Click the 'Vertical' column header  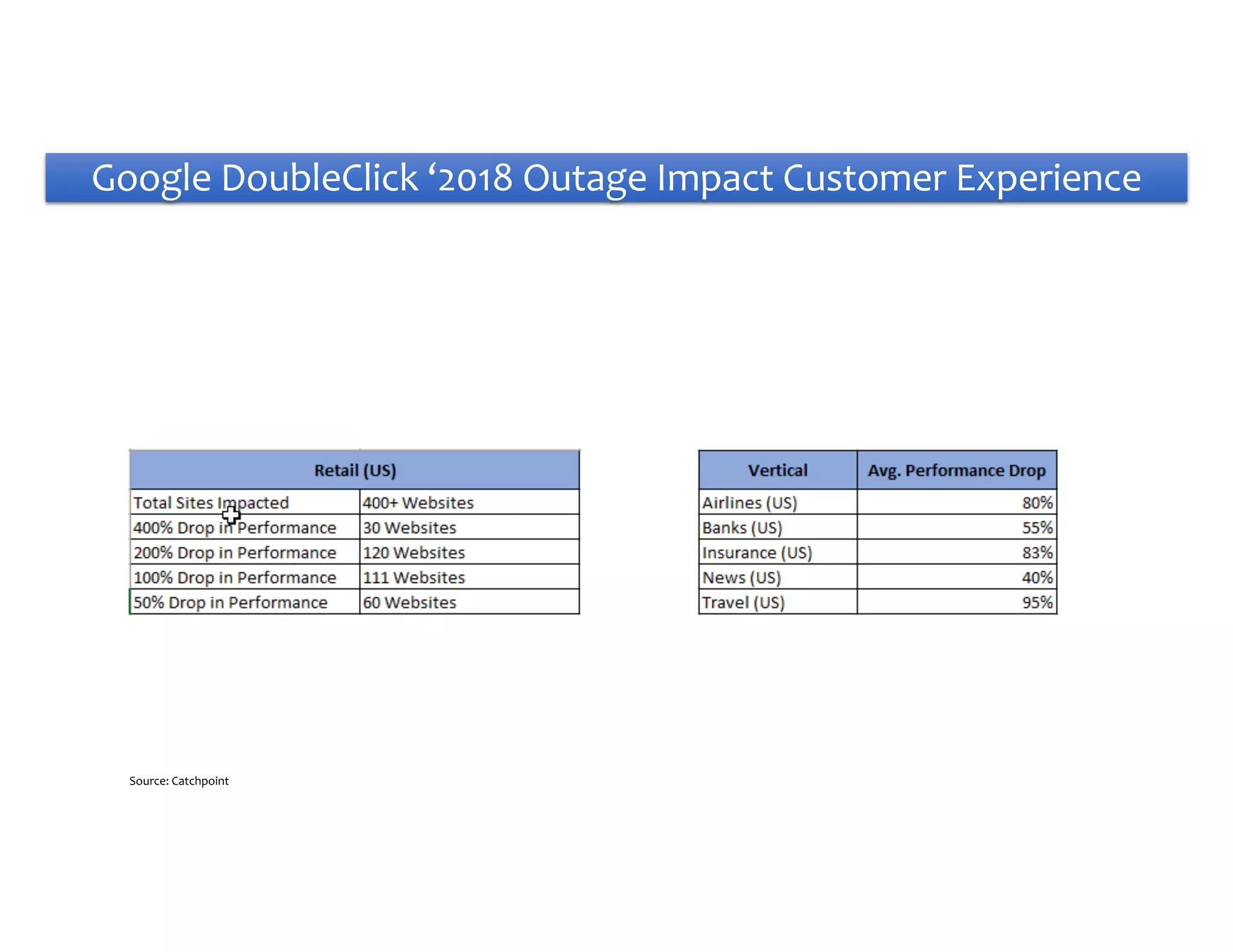778,470
